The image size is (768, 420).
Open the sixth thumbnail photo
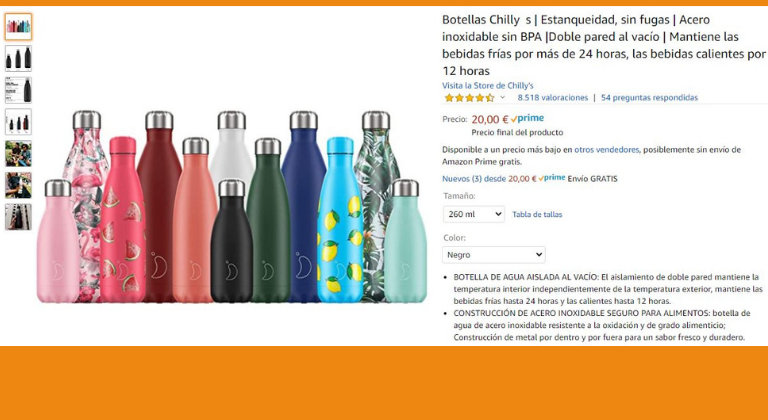click(19, 185)
